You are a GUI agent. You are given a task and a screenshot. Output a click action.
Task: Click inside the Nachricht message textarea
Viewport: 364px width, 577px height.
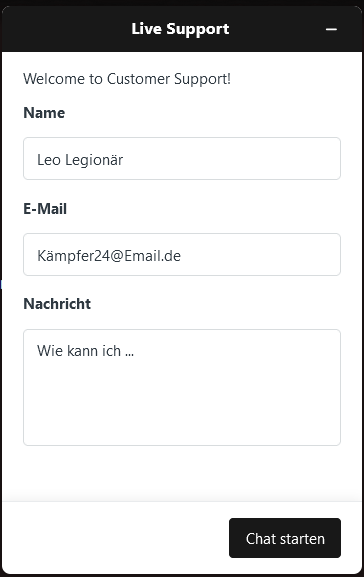(182, 387)
